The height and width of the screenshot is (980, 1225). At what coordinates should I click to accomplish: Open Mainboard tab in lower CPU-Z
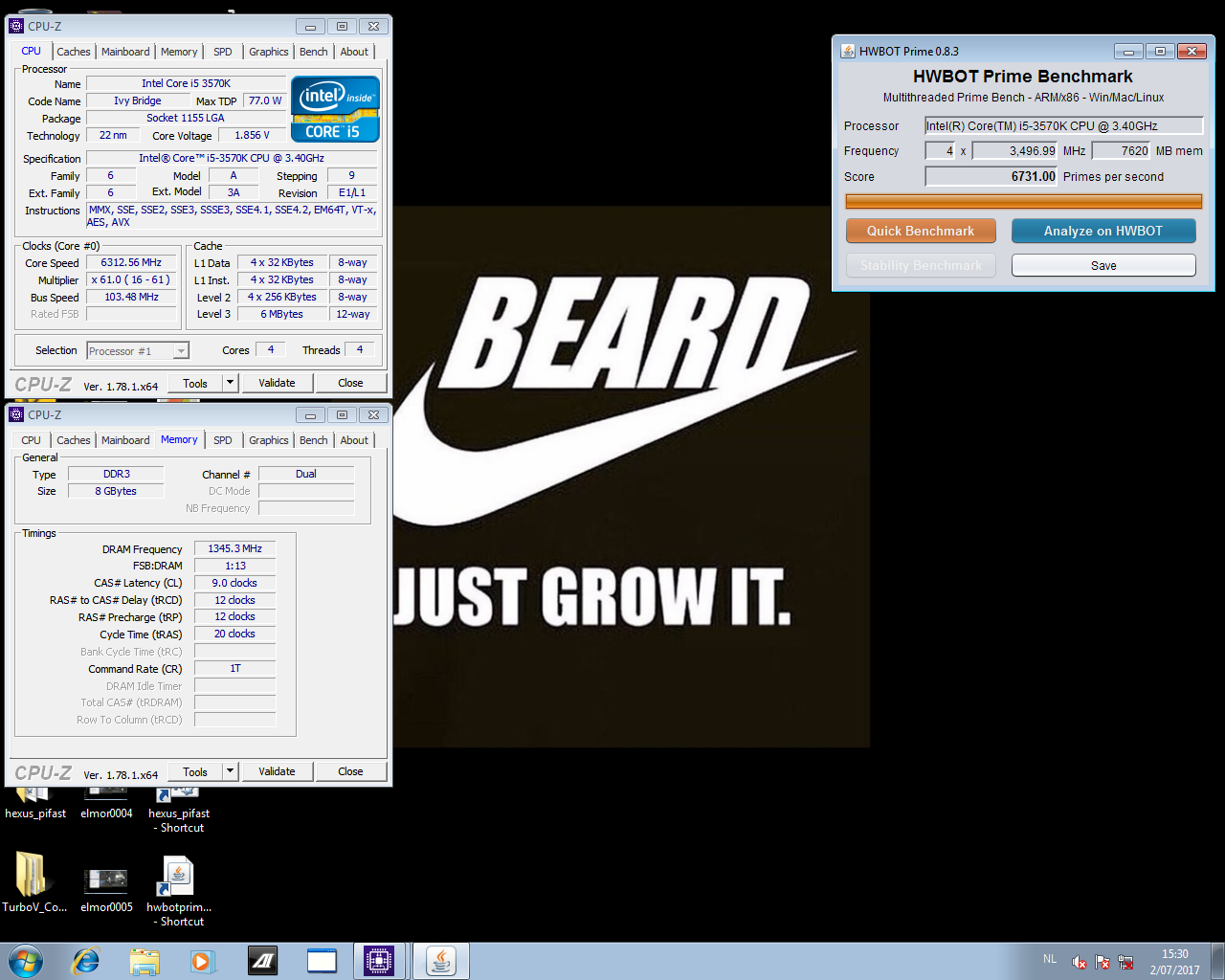[x=125, y=440]
